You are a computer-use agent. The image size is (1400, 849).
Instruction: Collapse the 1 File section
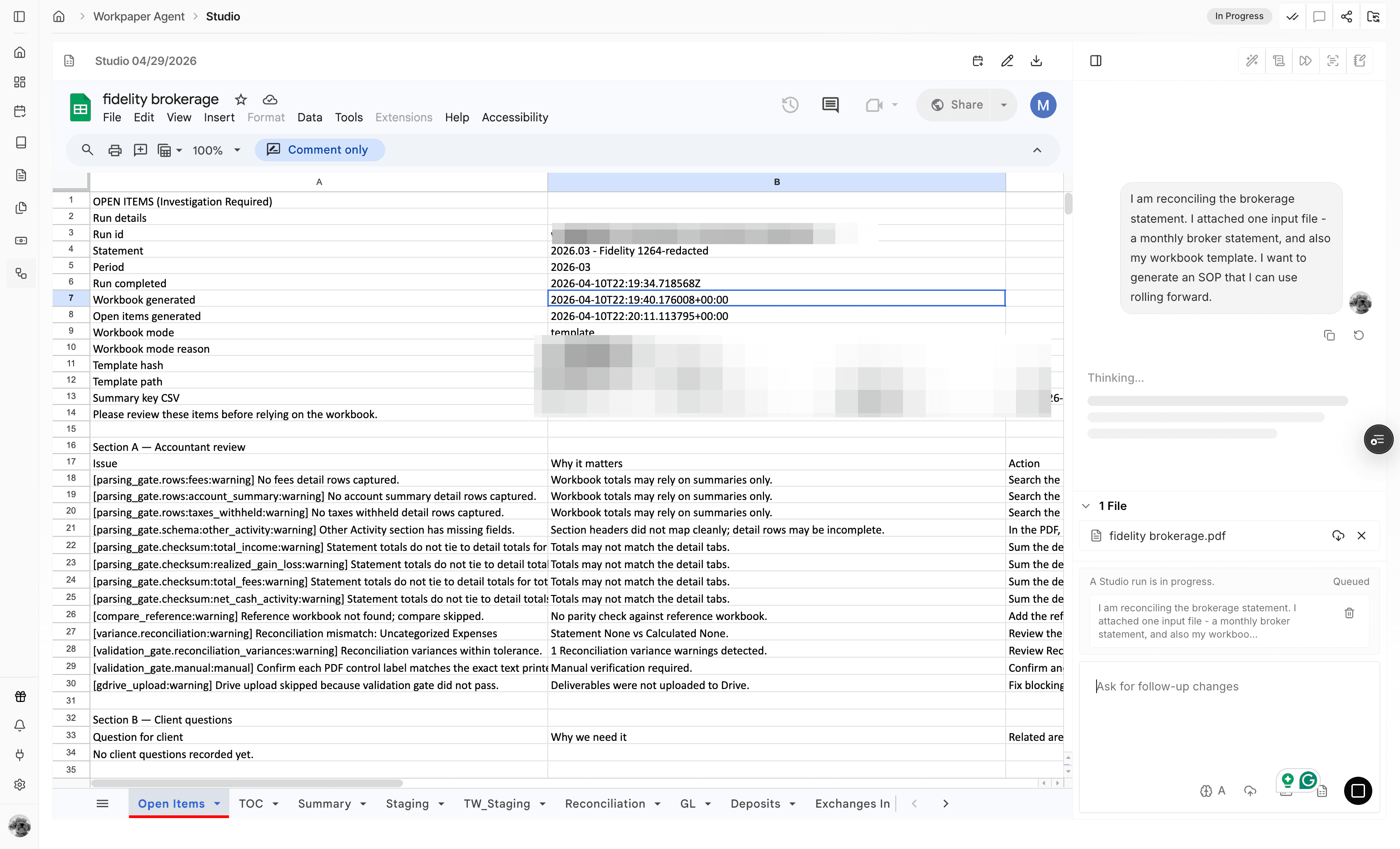tap(1086, 506)
